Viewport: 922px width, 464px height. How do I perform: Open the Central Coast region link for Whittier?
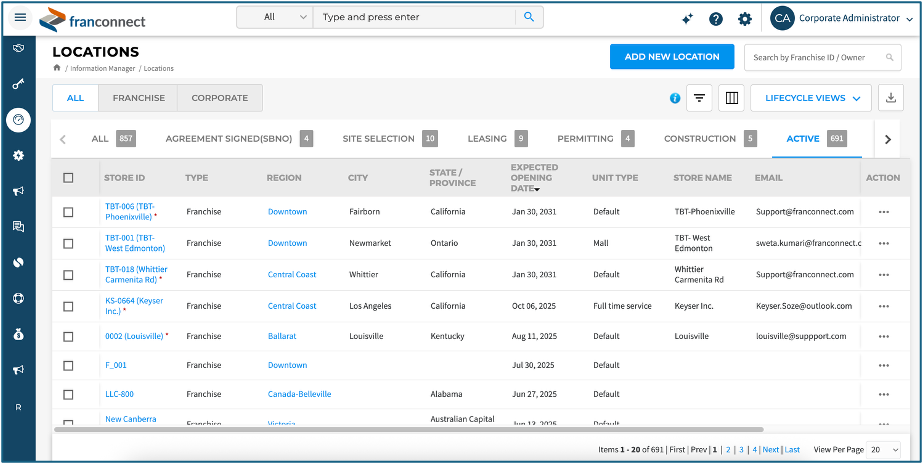[292, 274]
